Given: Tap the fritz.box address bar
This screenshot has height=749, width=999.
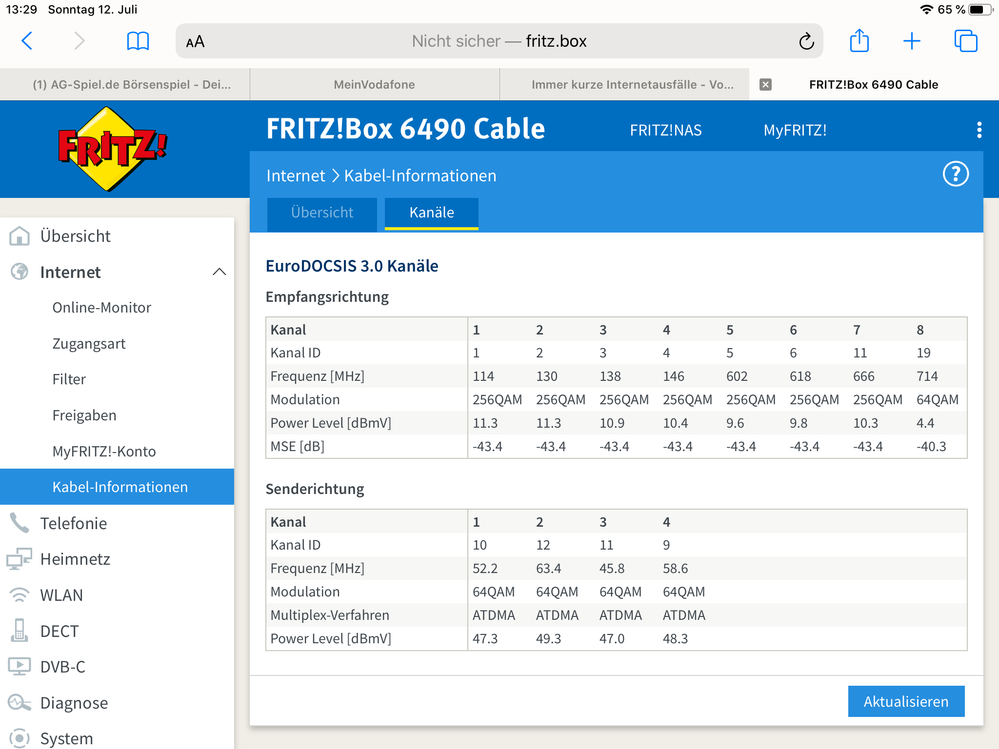Looking at the screenshot, I should (x=500, y=41).
